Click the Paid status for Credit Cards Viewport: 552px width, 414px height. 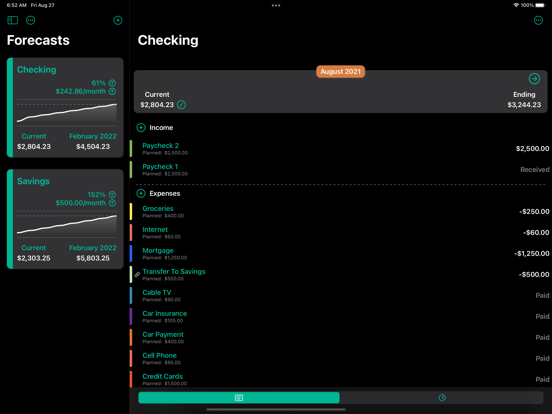click(542, 379)
